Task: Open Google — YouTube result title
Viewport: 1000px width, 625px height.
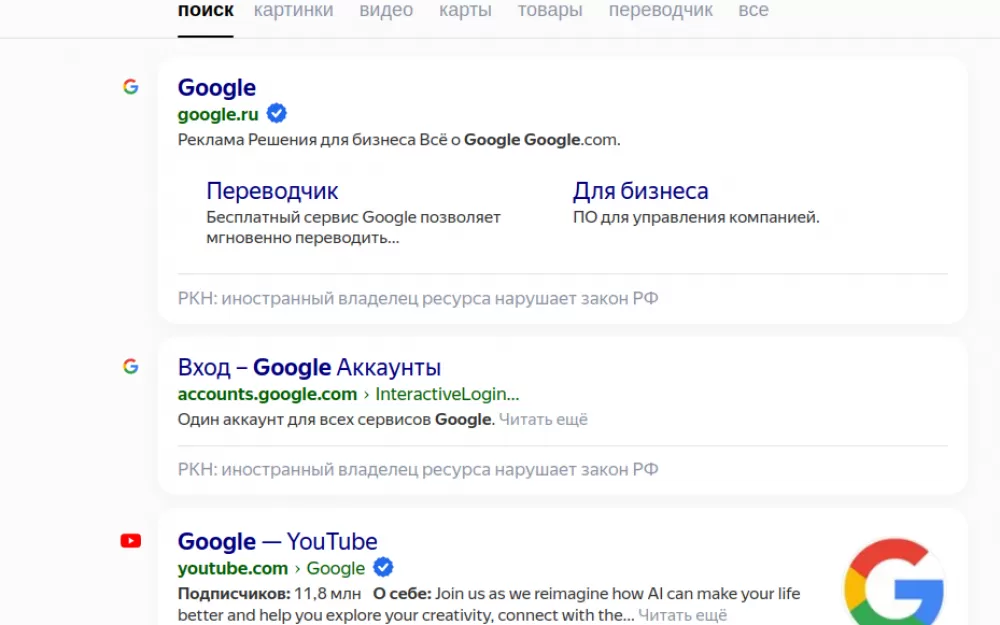Action: tap(277, 541)
